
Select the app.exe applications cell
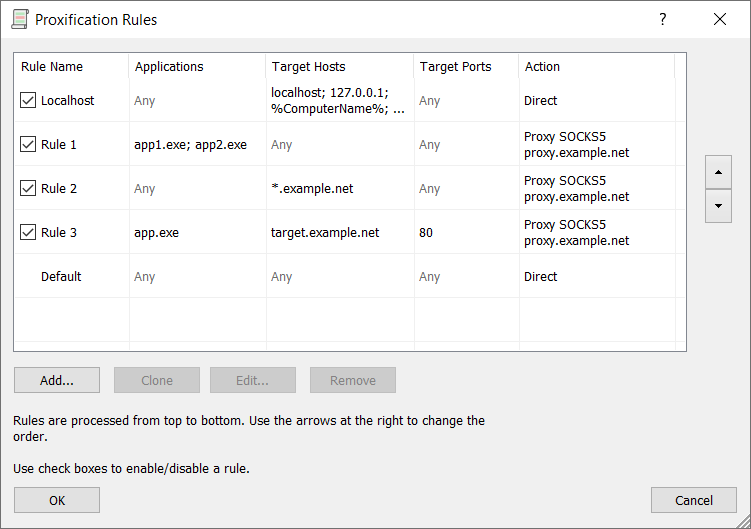157,233
